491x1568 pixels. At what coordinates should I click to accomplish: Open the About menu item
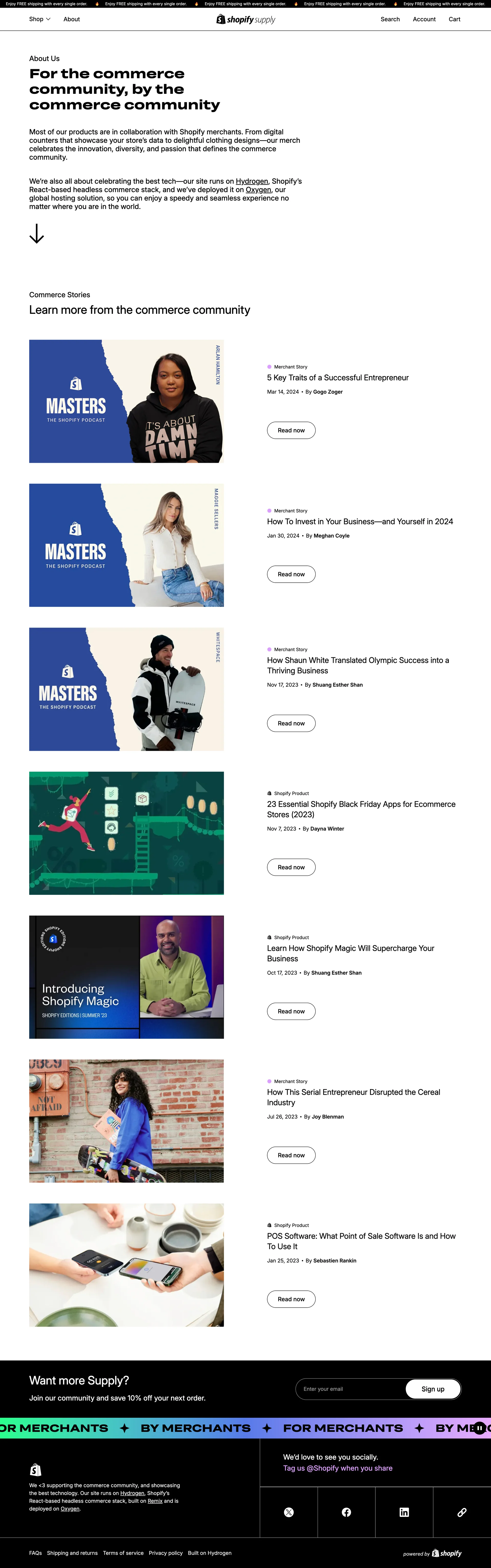[x=71, y=19]
